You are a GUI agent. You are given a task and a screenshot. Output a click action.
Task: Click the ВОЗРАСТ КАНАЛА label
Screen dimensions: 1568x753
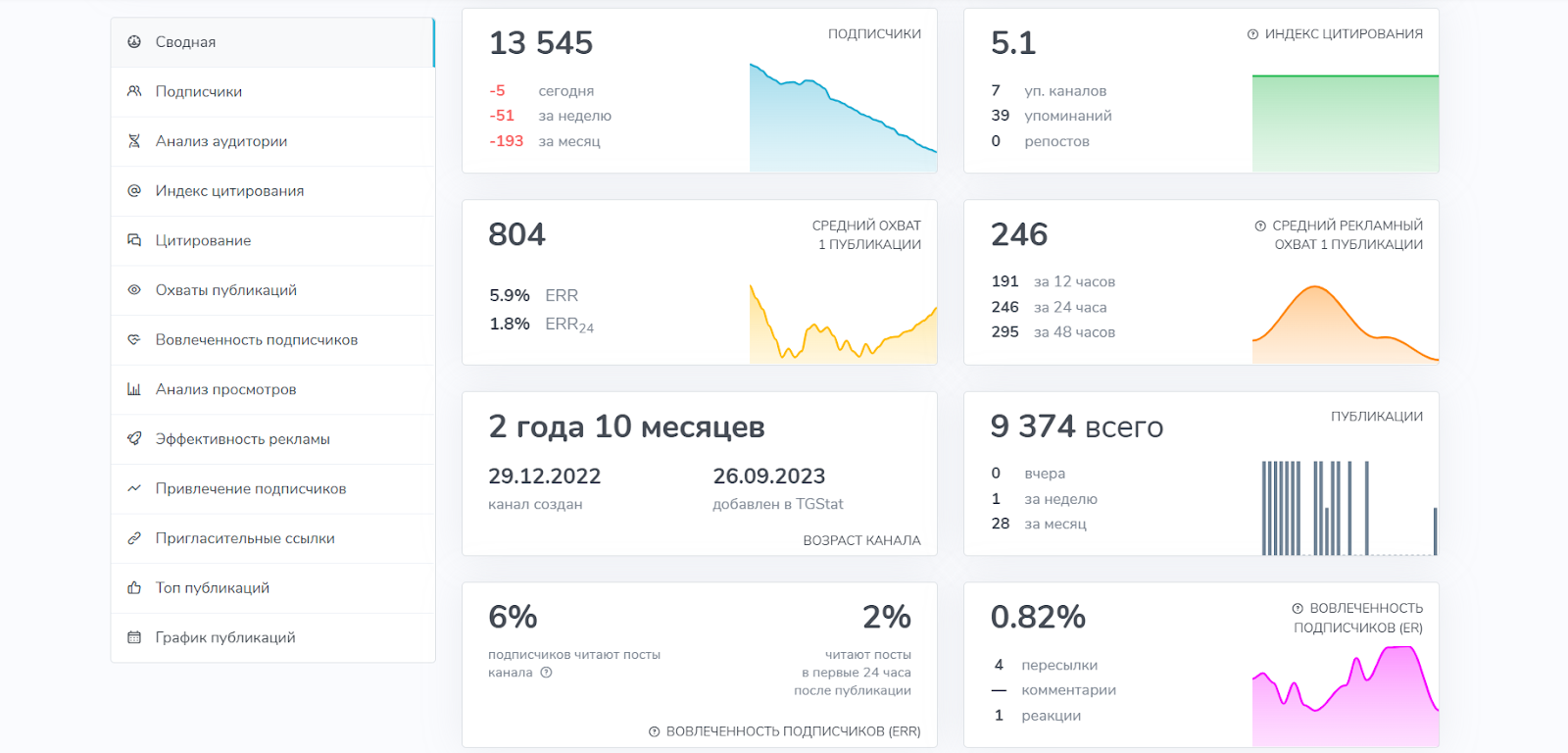pyautogui.click(x=861, y=540)
